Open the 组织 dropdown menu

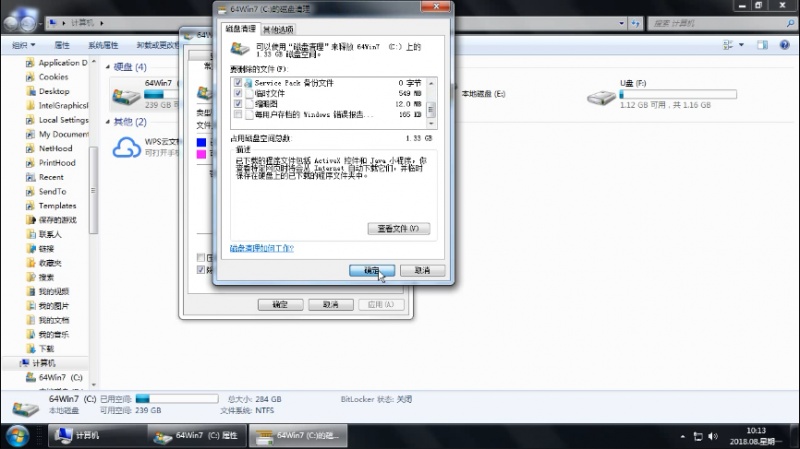pos(23,45)
